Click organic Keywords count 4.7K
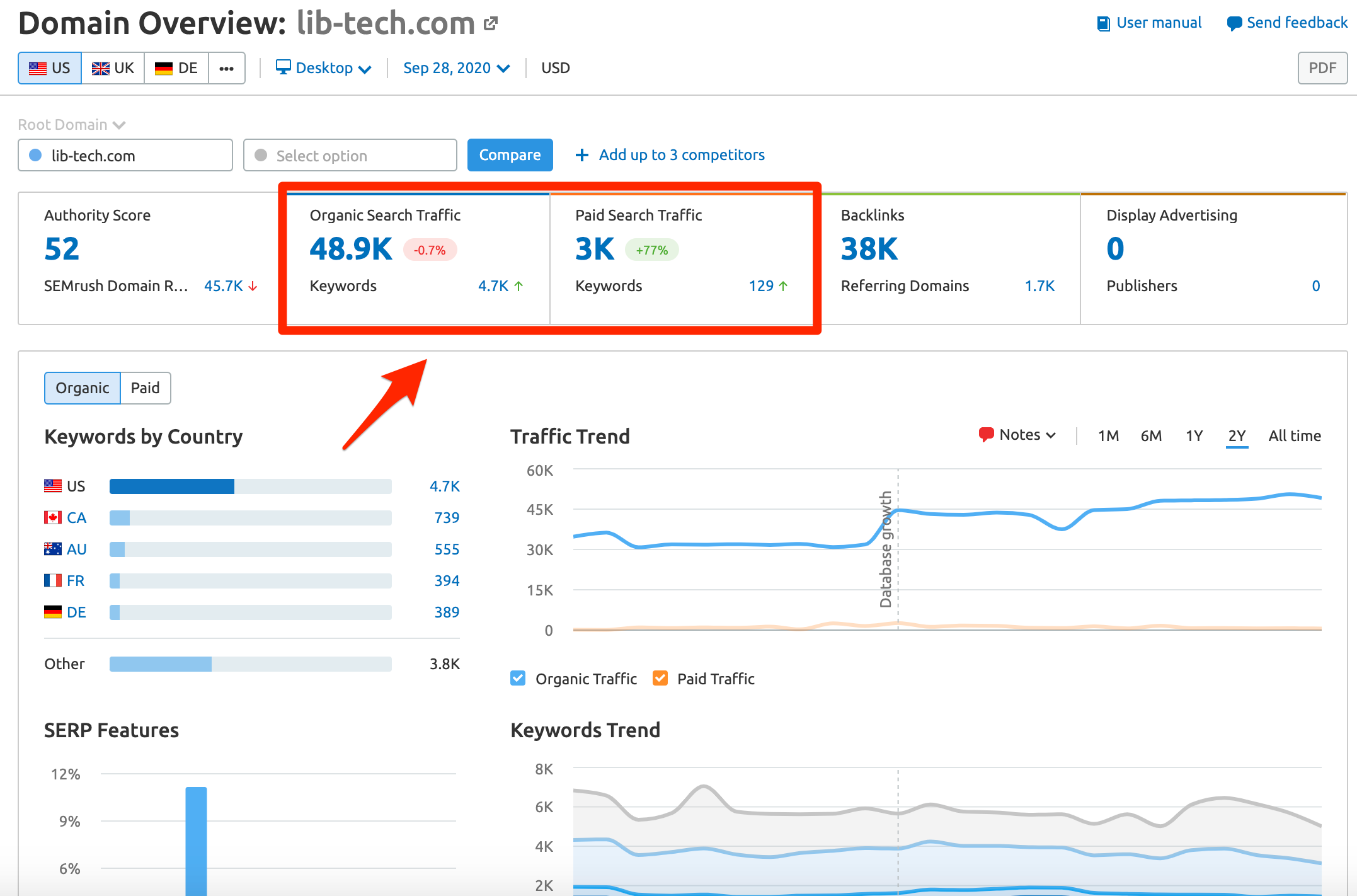Screen dimensions: 1357x896 tap(493, 286)
